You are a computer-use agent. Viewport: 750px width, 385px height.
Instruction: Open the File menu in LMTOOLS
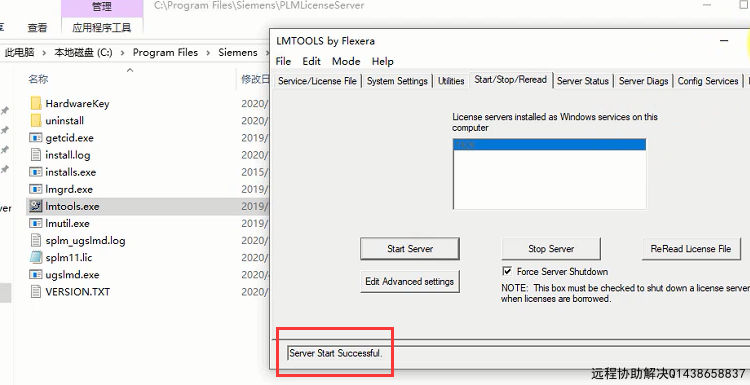(283, 61)
